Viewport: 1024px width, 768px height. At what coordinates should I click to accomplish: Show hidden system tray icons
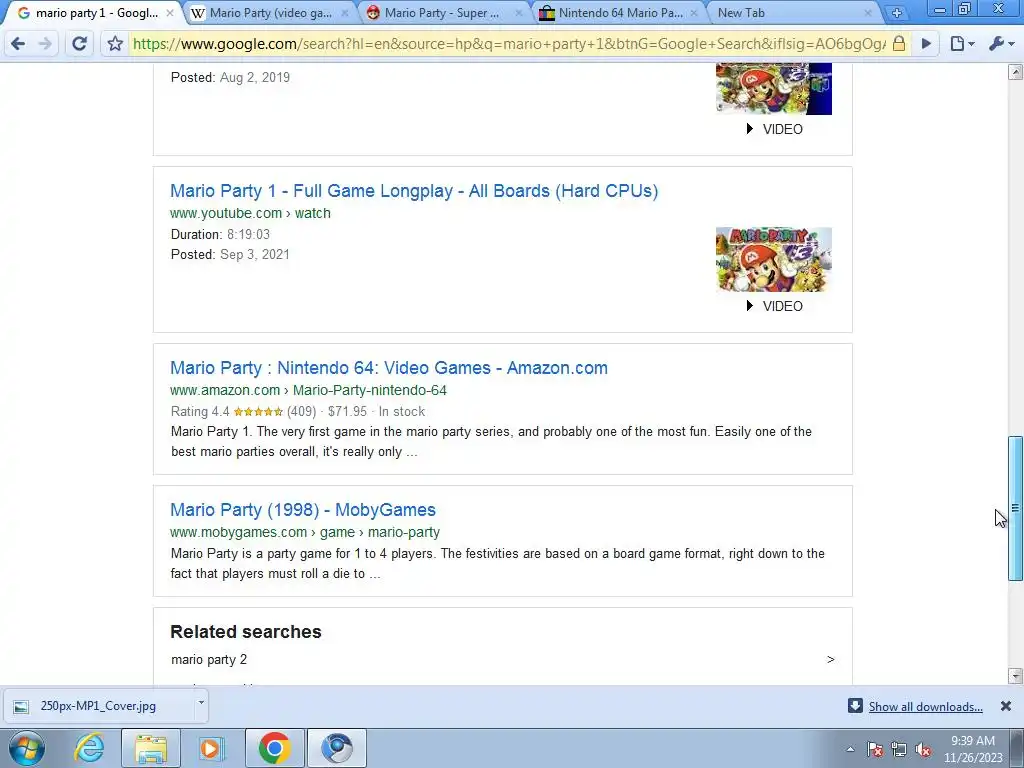850,749
